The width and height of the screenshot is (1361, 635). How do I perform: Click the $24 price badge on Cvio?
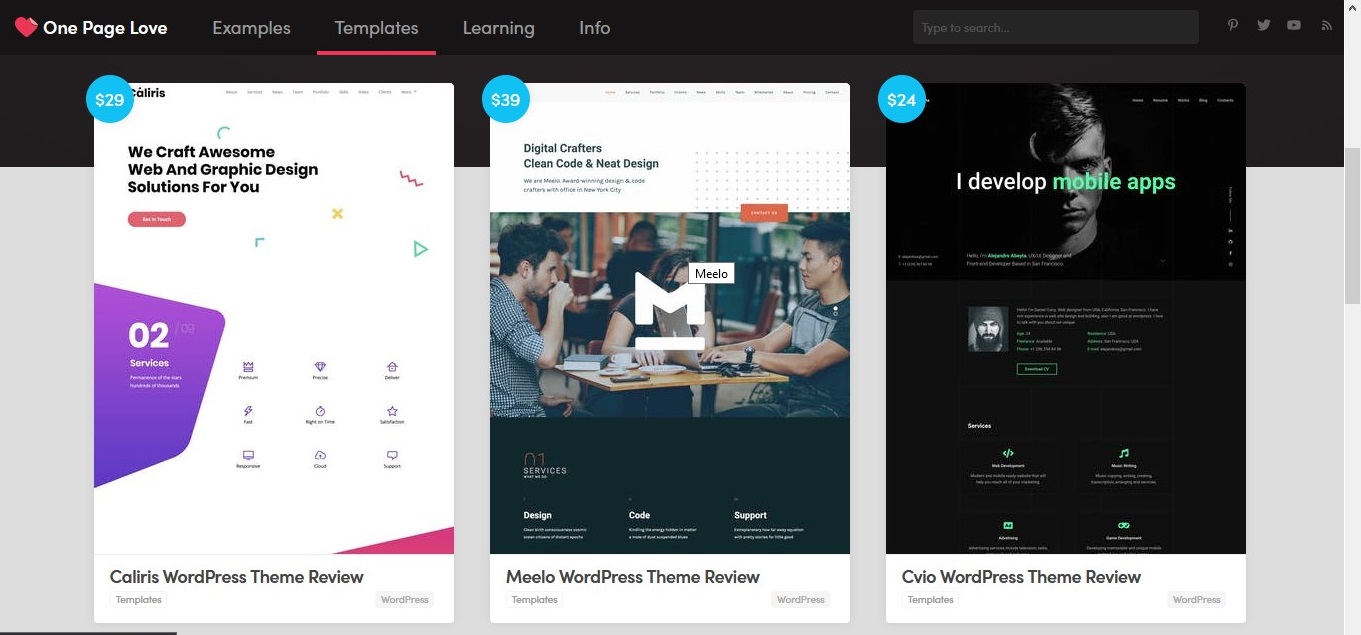[x=902, y=99]
